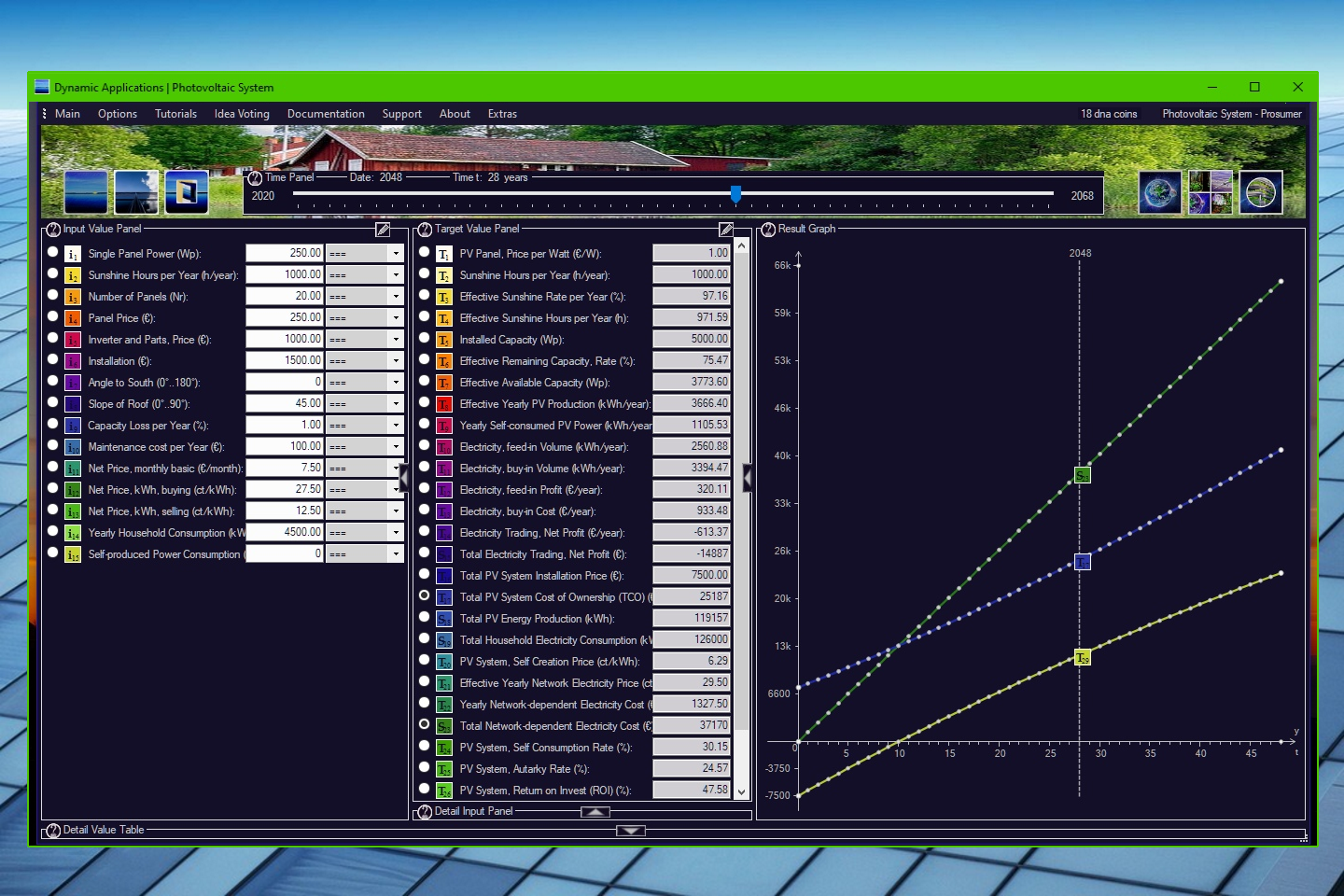
Task: Click the Time Panel help icon
Action: [x=255, y=178]
